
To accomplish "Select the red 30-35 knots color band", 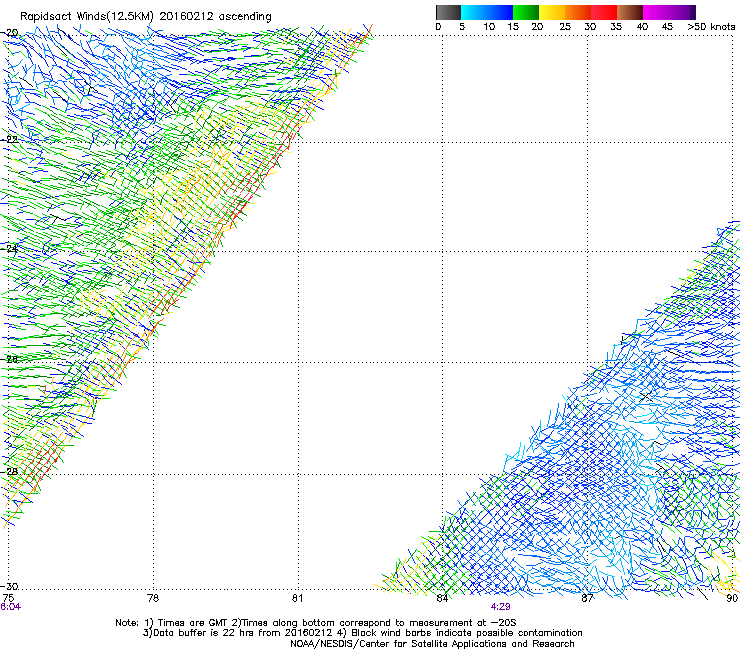I will (x=604, y=12).
